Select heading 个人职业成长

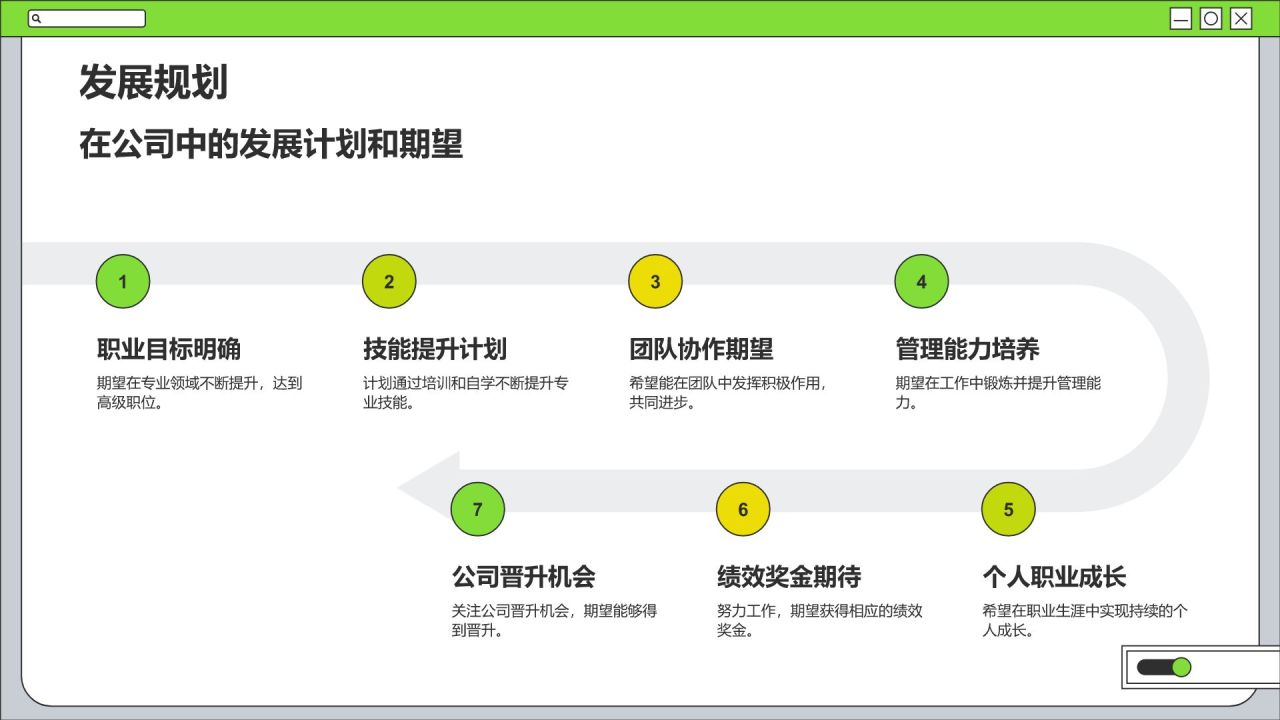pos(1054,577)
